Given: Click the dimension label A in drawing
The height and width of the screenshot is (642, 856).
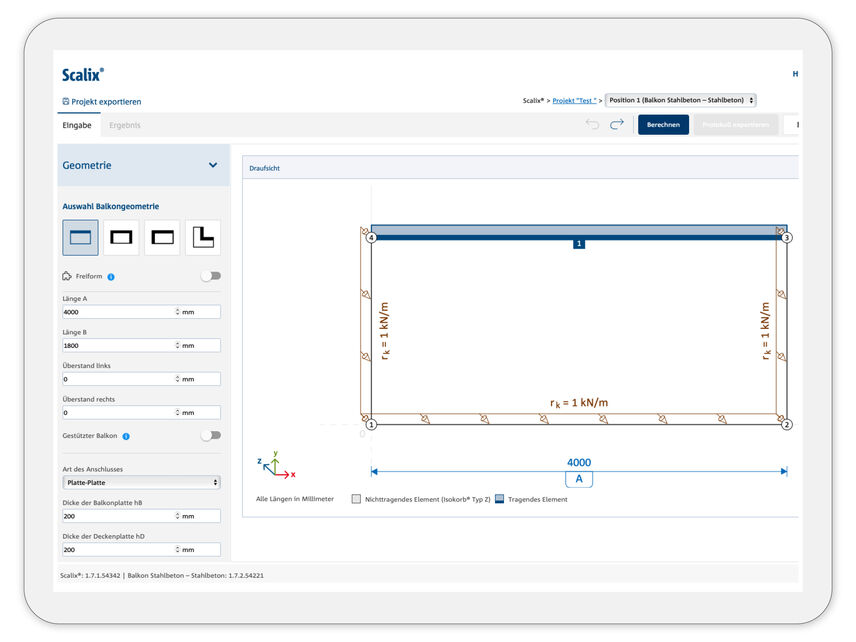Looking at the screenshot, I should [x=578, y=479].
